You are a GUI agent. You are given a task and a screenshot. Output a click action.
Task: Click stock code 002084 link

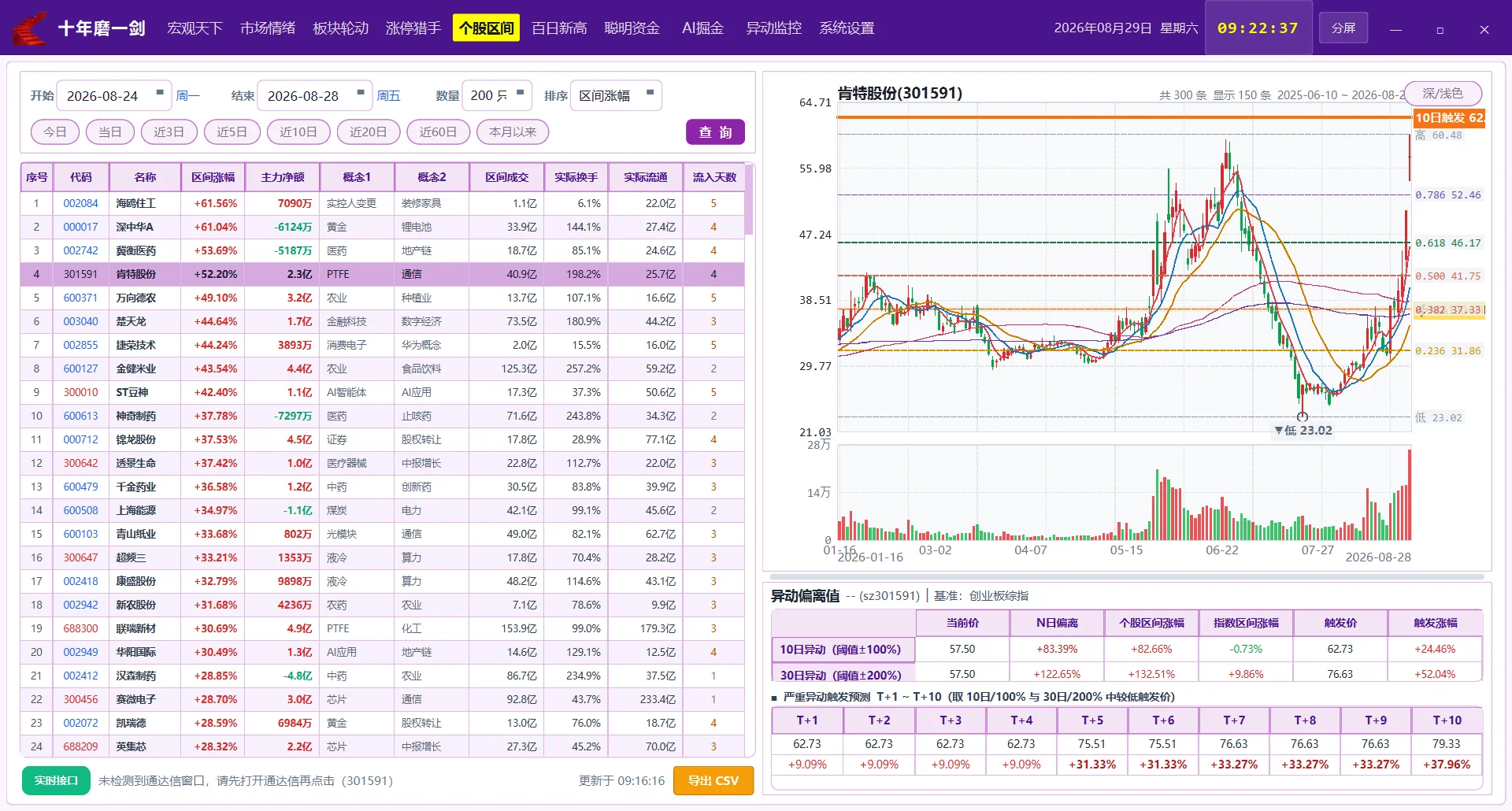[81, 203]
